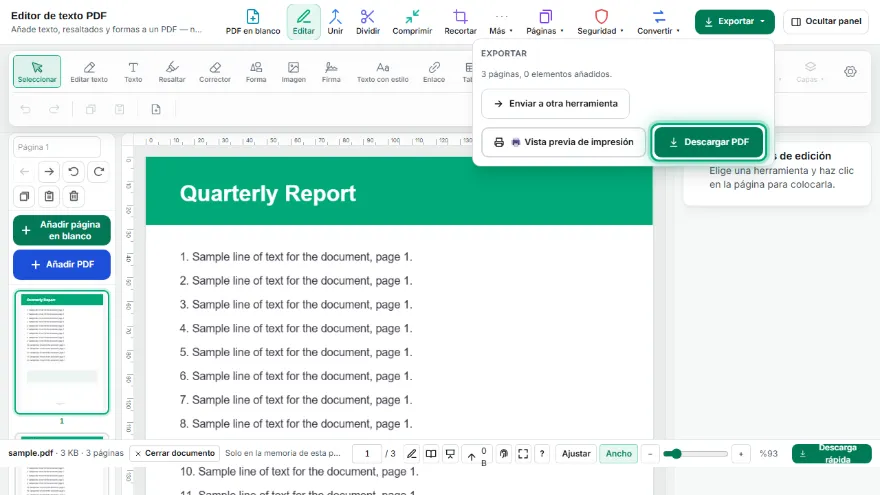This screenshot has width=880, height=495.
Task: Click the pencil icon in status bar
Action: 411,453
